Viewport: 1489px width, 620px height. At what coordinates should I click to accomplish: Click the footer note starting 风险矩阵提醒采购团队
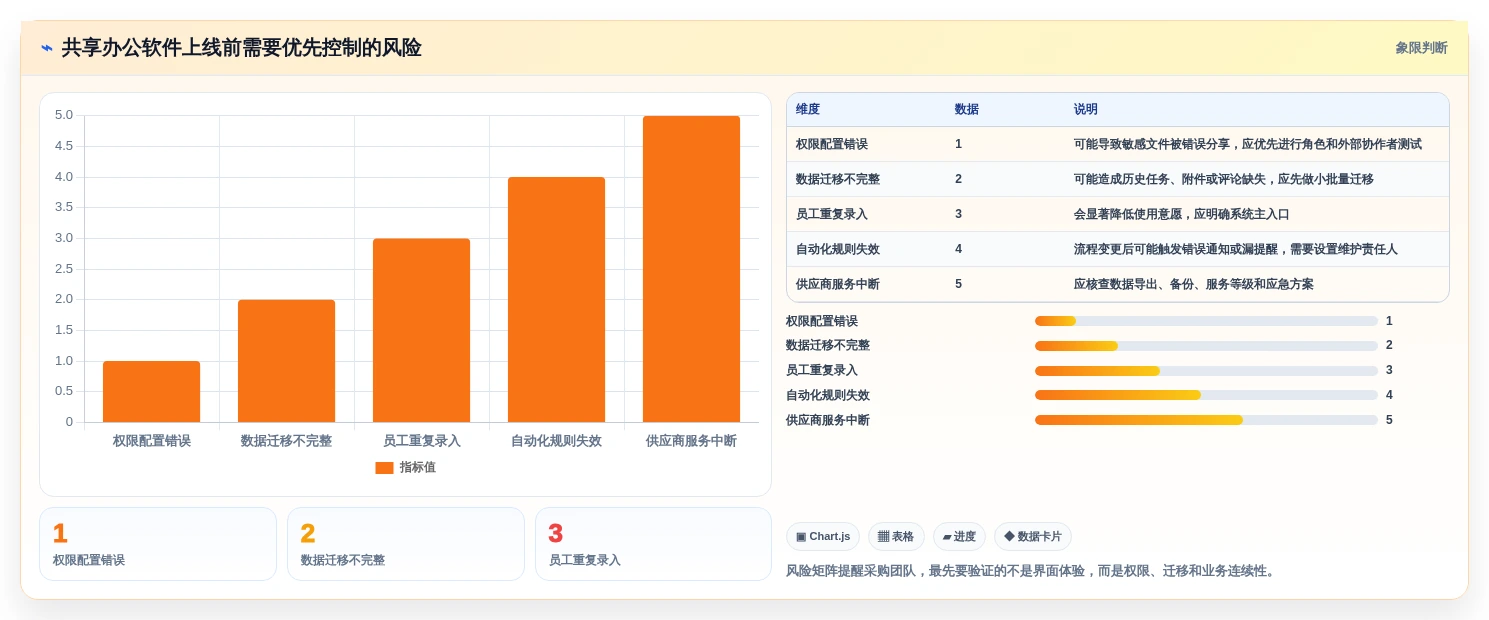click(1033, 571)
